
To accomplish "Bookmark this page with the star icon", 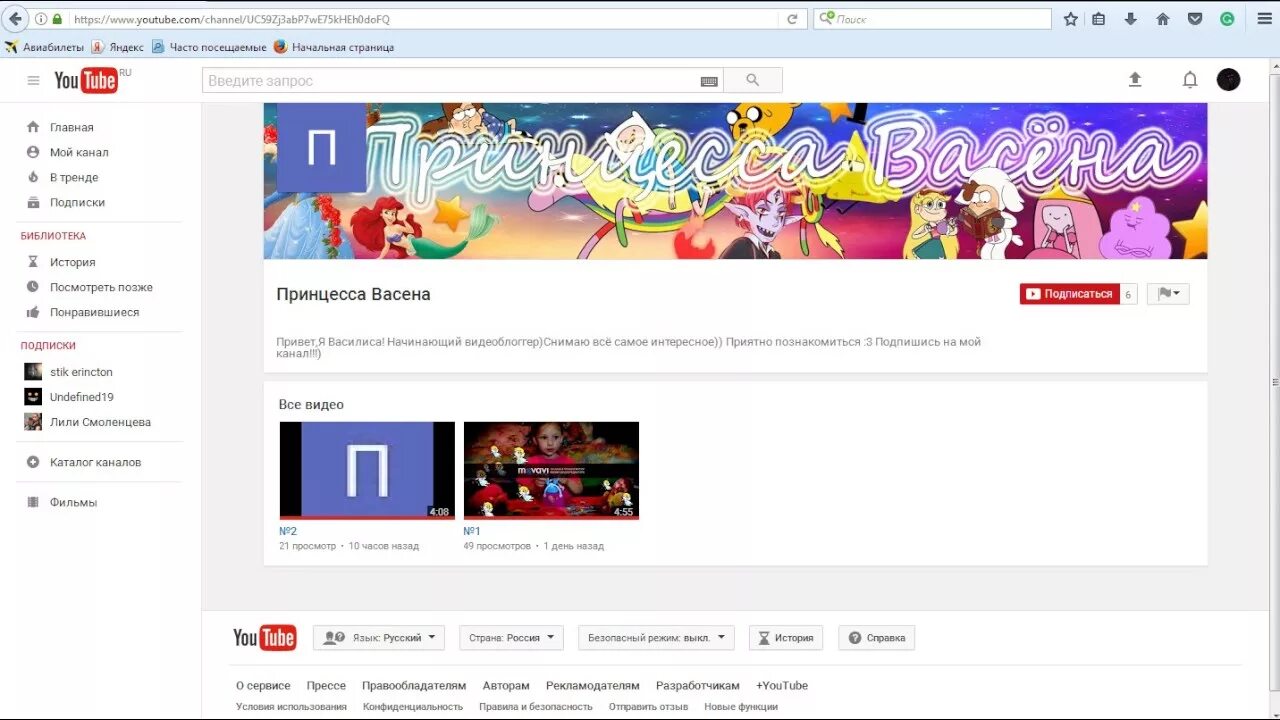I will click(1071, 19).
